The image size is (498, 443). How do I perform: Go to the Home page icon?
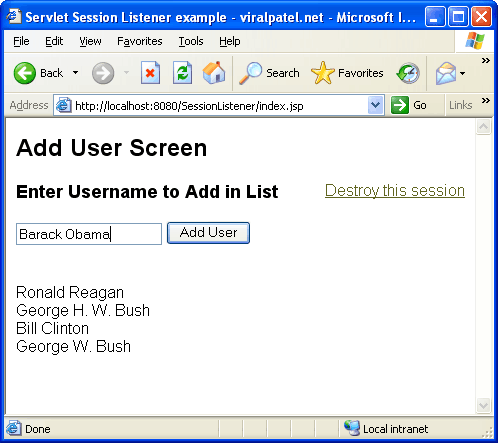coord(214,72)
